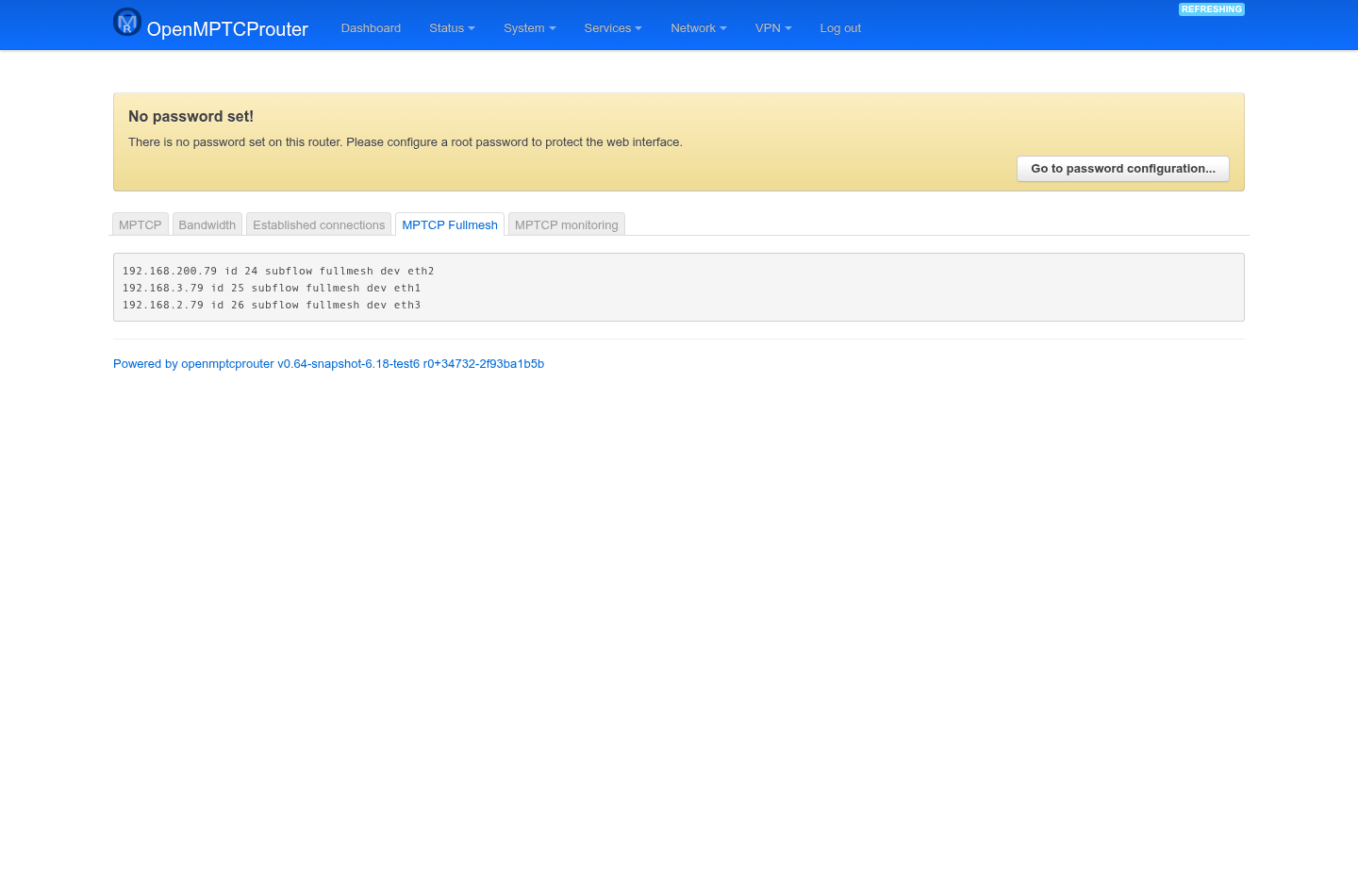Expand the VPN menu
This screenshot has width=1358, height=896.
(x=773, y=28)
